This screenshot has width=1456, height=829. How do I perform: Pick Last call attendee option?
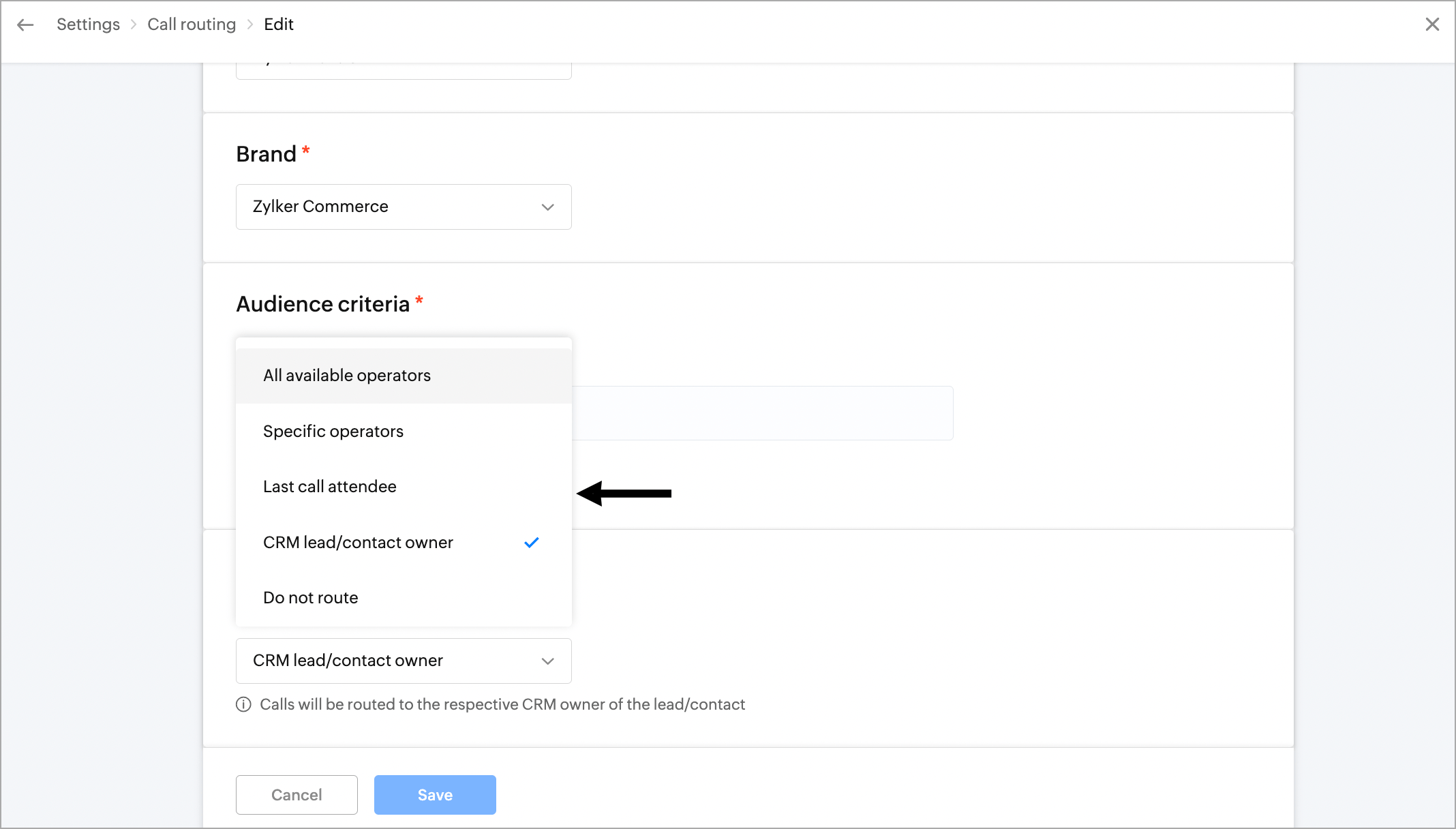(330, 487)
